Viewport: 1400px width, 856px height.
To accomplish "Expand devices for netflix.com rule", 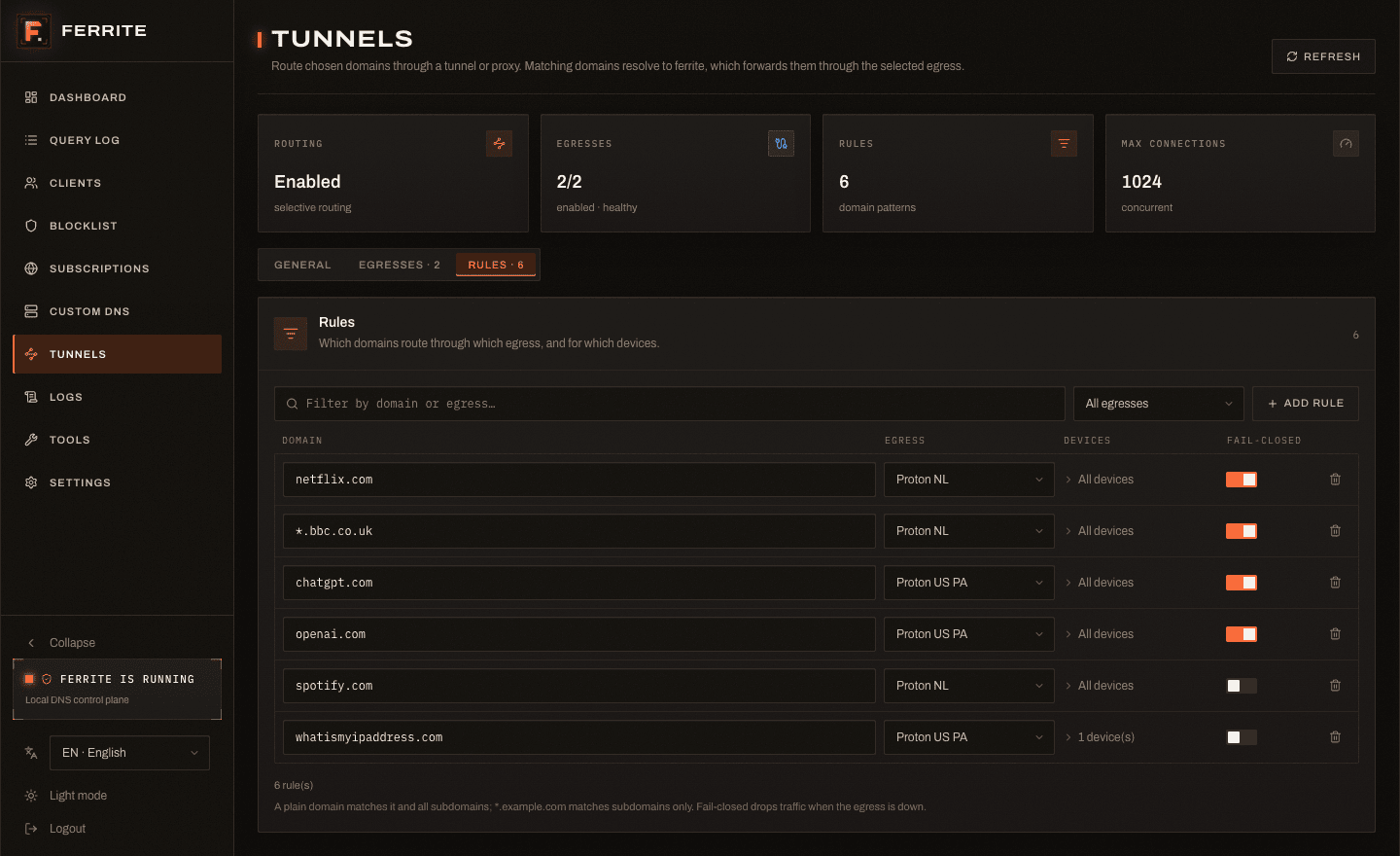I will (1100, 480).
